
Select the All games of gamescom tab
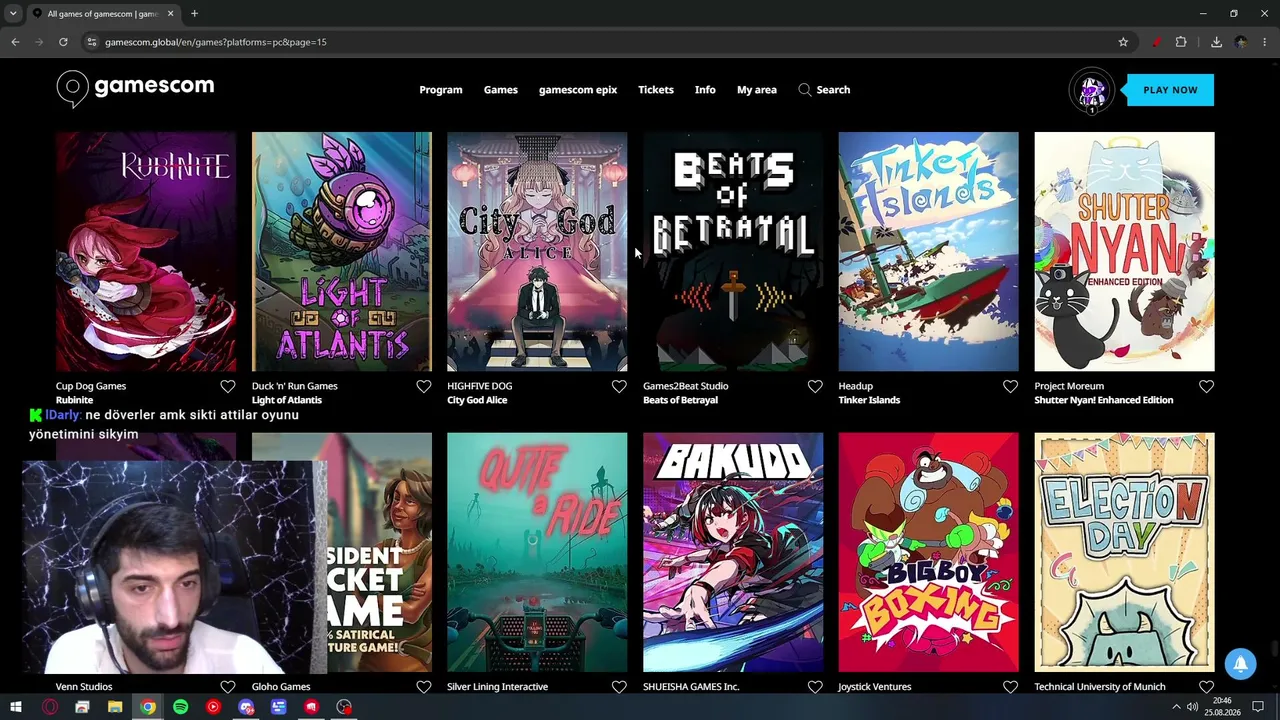point(103,14)
